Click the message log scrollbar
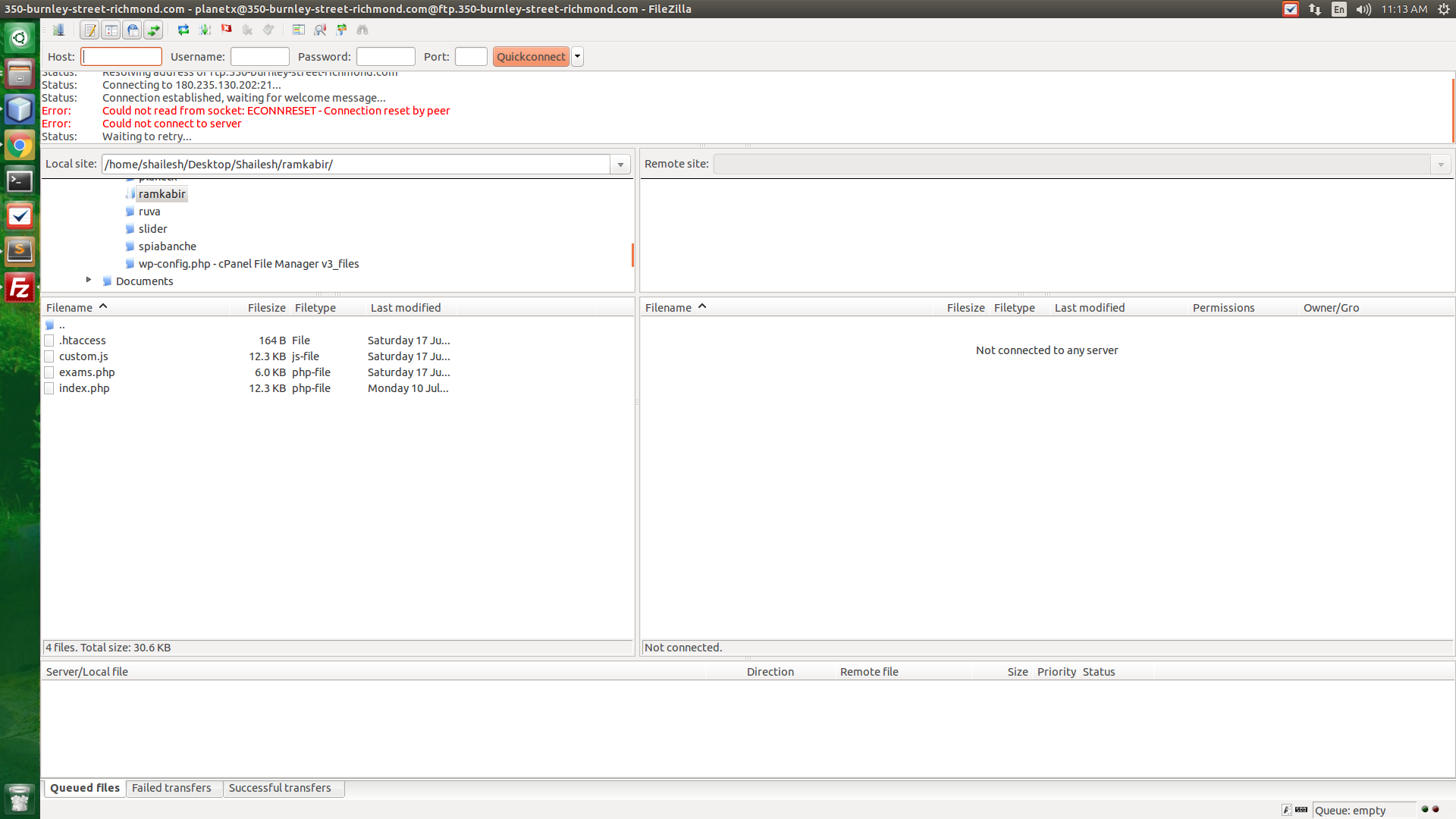The height and width of the screenshot is (819, 1456). pyautogui.click(x=1453, y=110)
